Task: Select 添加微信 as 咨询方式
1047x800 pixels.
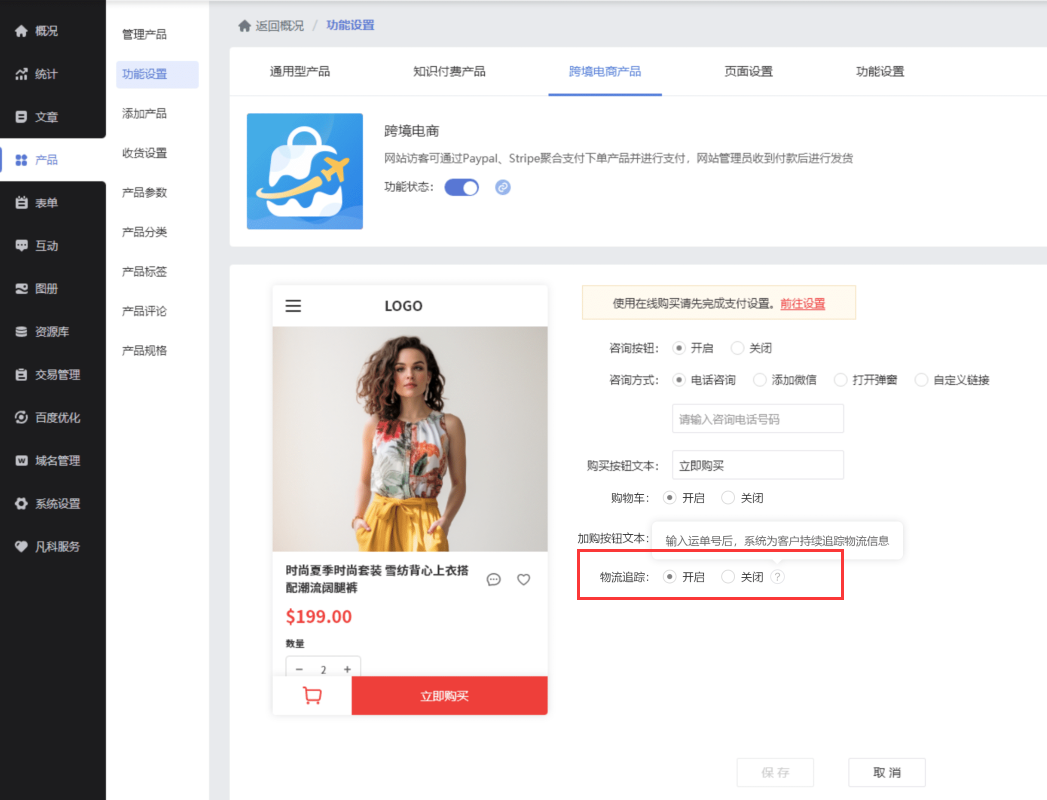Action: click(760, 380)
